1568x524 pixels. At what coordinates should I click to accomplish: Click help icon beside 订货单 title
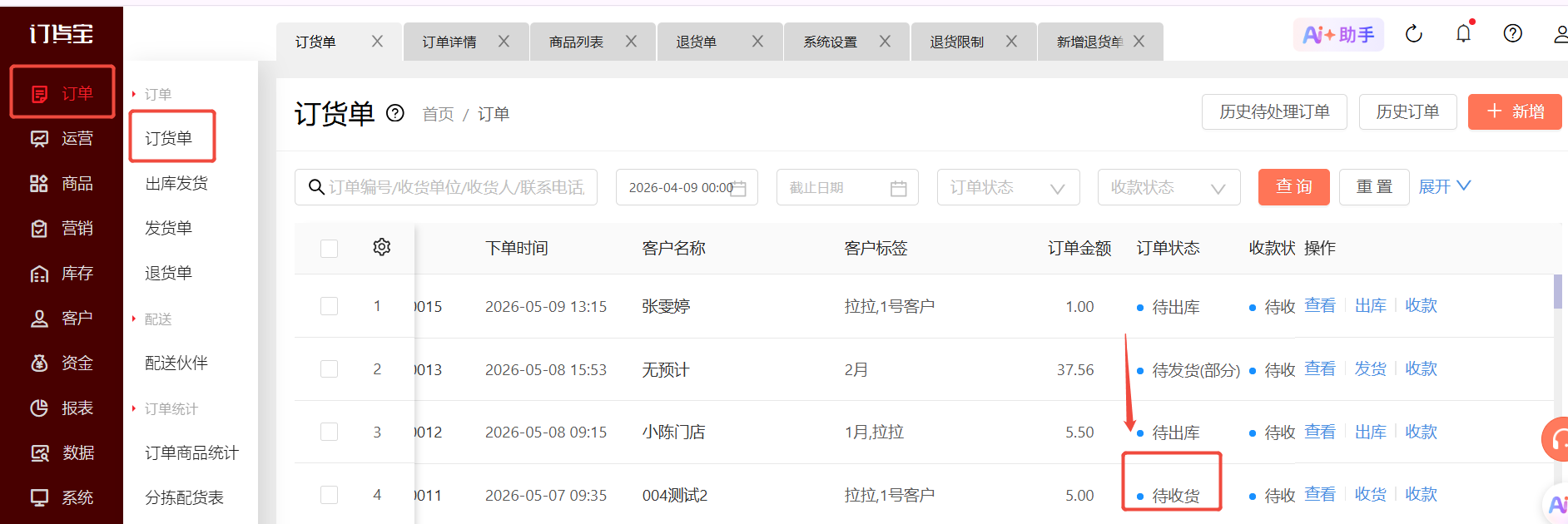click(x=395, y=113)
